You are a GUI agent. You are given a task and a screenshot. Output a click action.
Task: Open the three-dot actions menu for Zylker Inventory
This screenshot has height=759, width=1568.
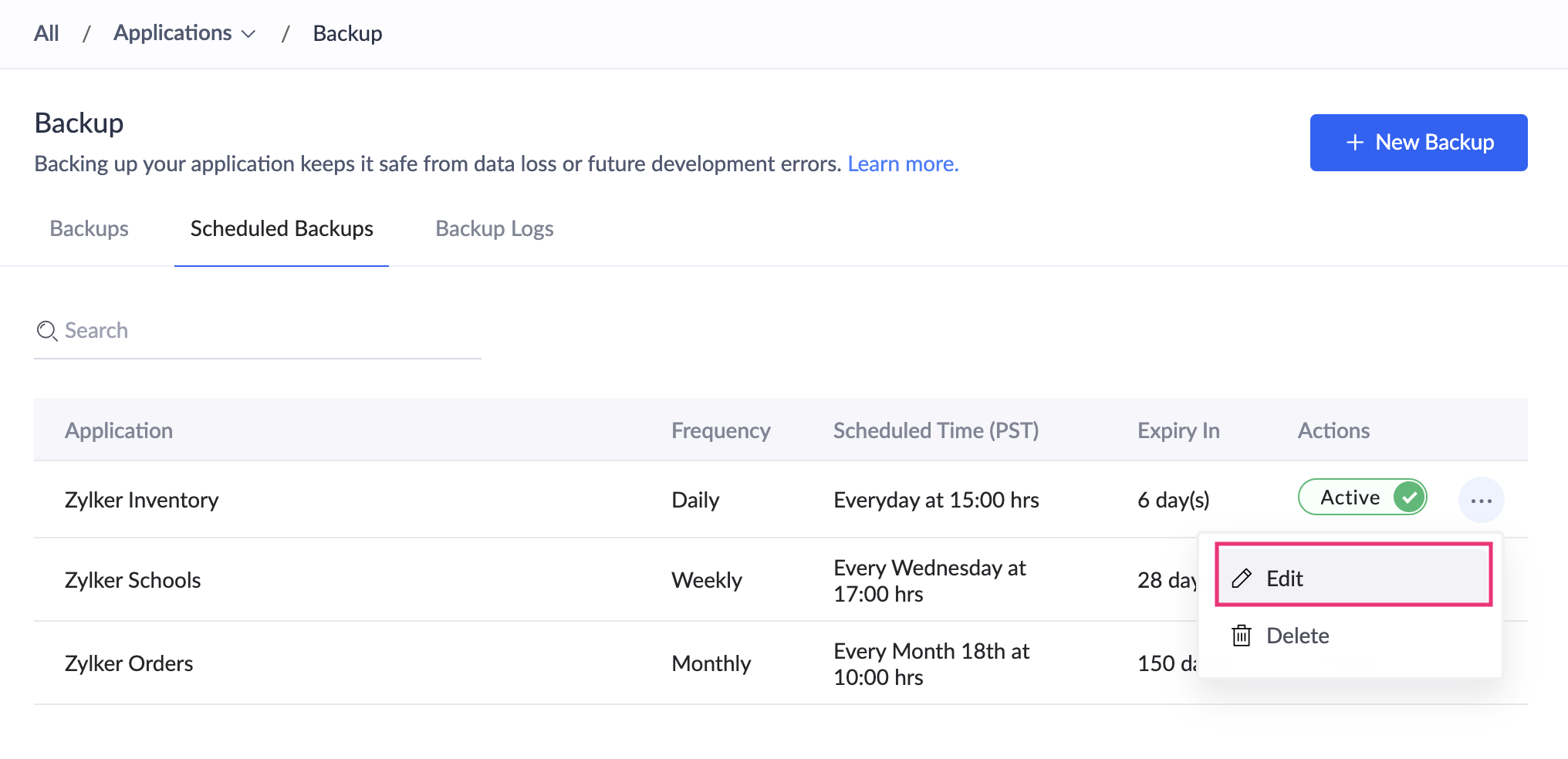click(1482, 500)
